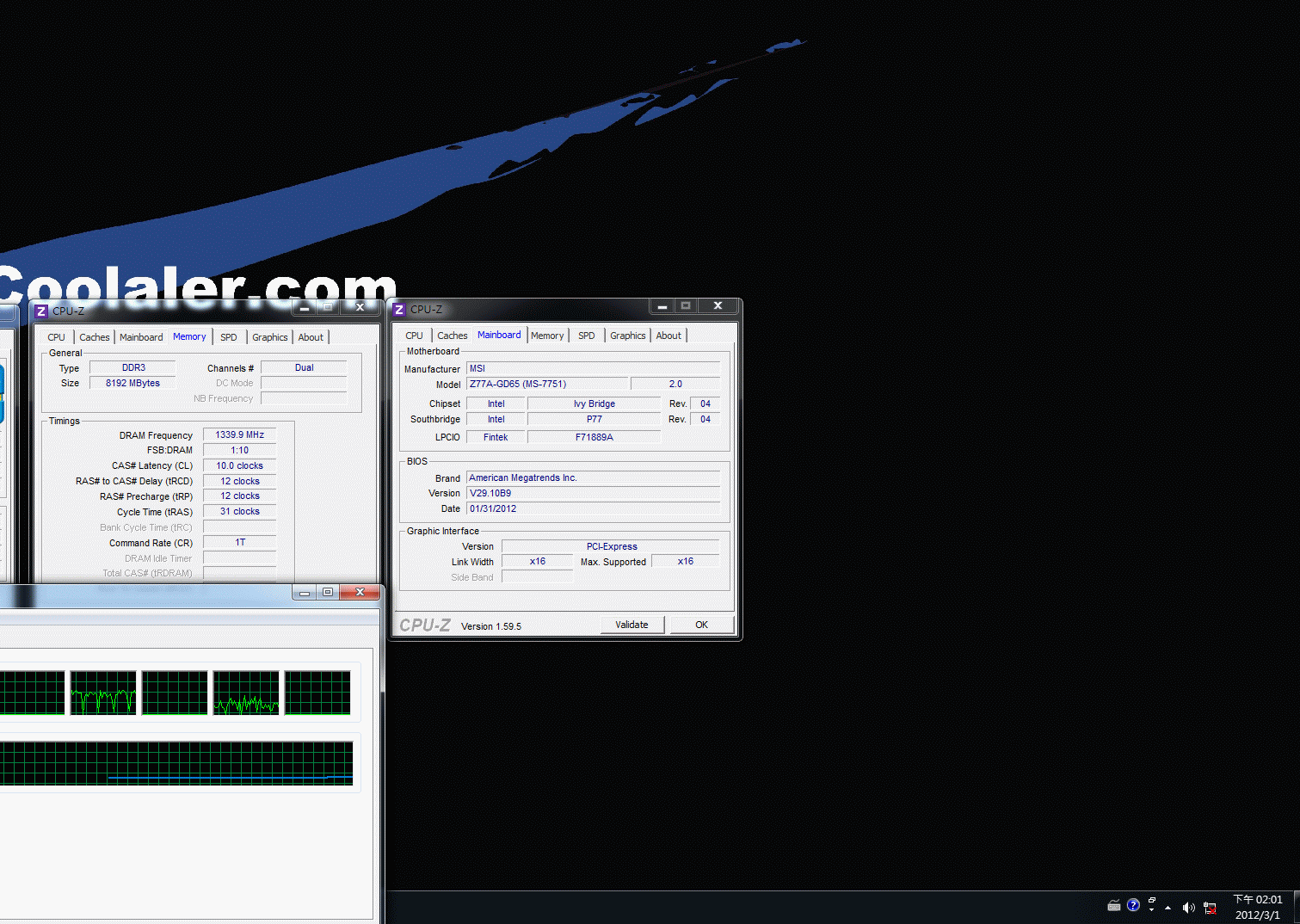The width and height of the screenshot is (1300, 924).
Task: Click the CPU-Z logo icon in the Memory window title bar
Action: (x=40, y=311)
